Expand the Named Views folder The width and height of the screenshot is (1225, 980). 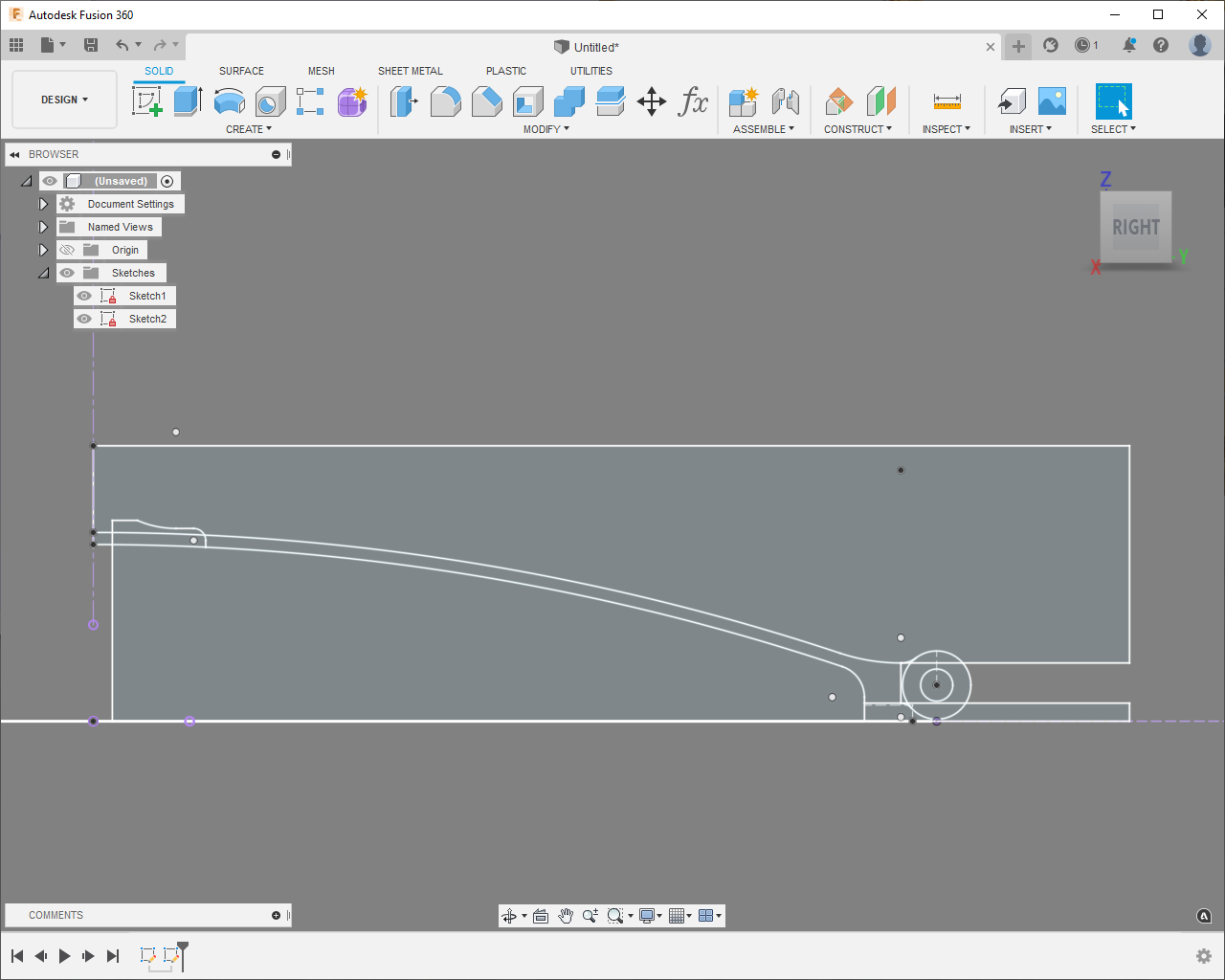[x=43, y=227]
